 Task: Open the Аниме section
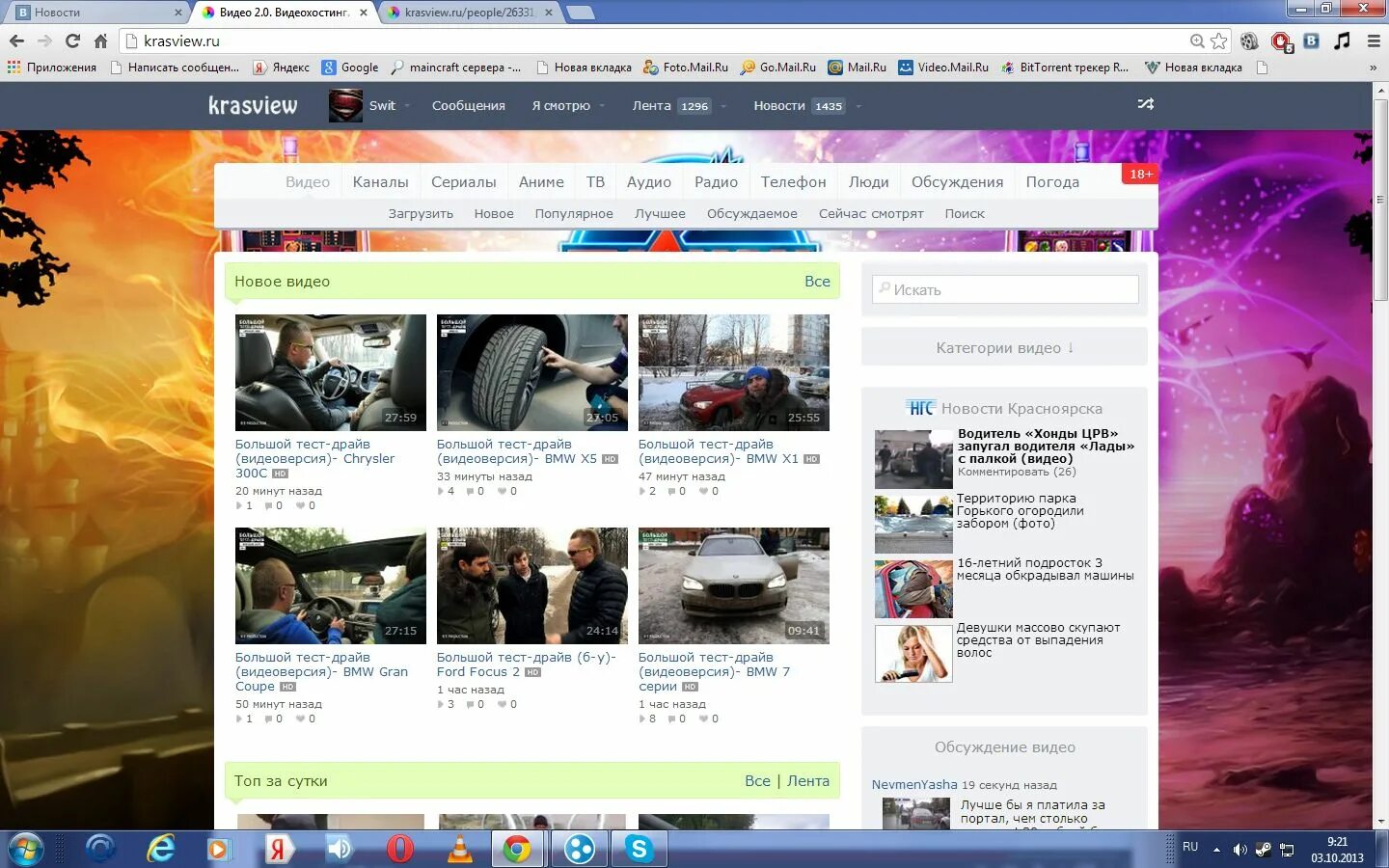[x=541, y=182]
